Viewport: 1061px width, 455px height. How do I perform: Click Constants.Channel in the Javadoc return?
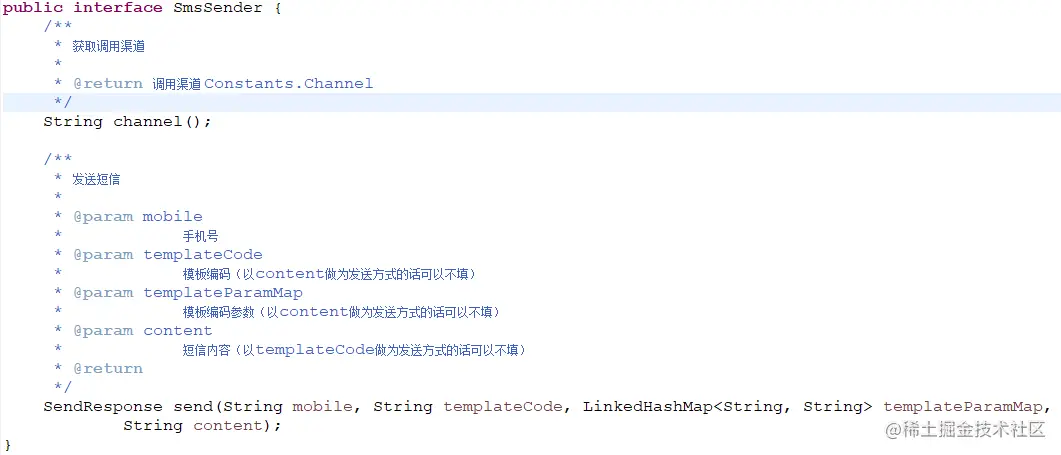[x=288, y=84]
